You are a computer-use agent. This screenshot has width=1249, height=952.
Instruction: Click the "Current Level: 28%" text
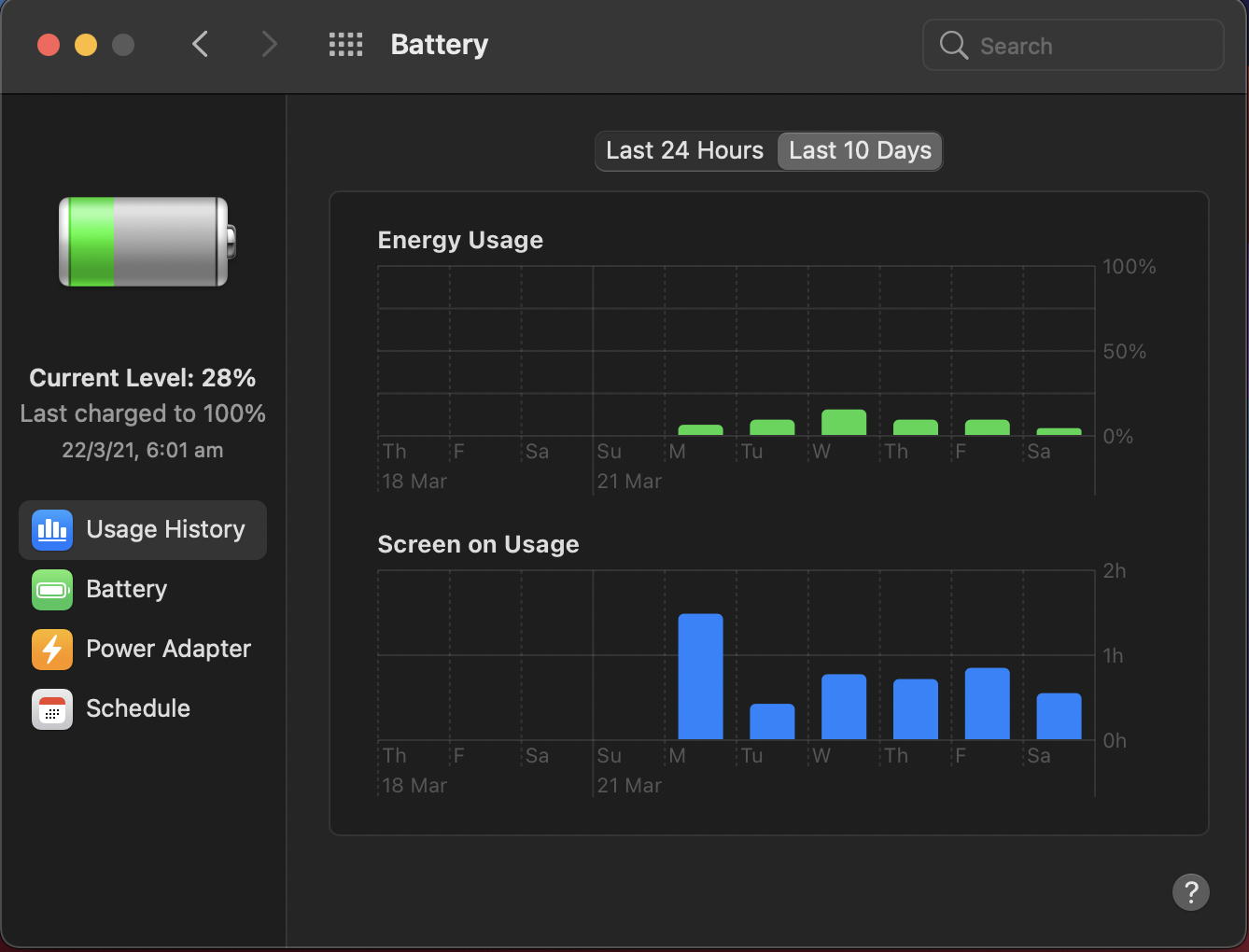tap(143, 378)
